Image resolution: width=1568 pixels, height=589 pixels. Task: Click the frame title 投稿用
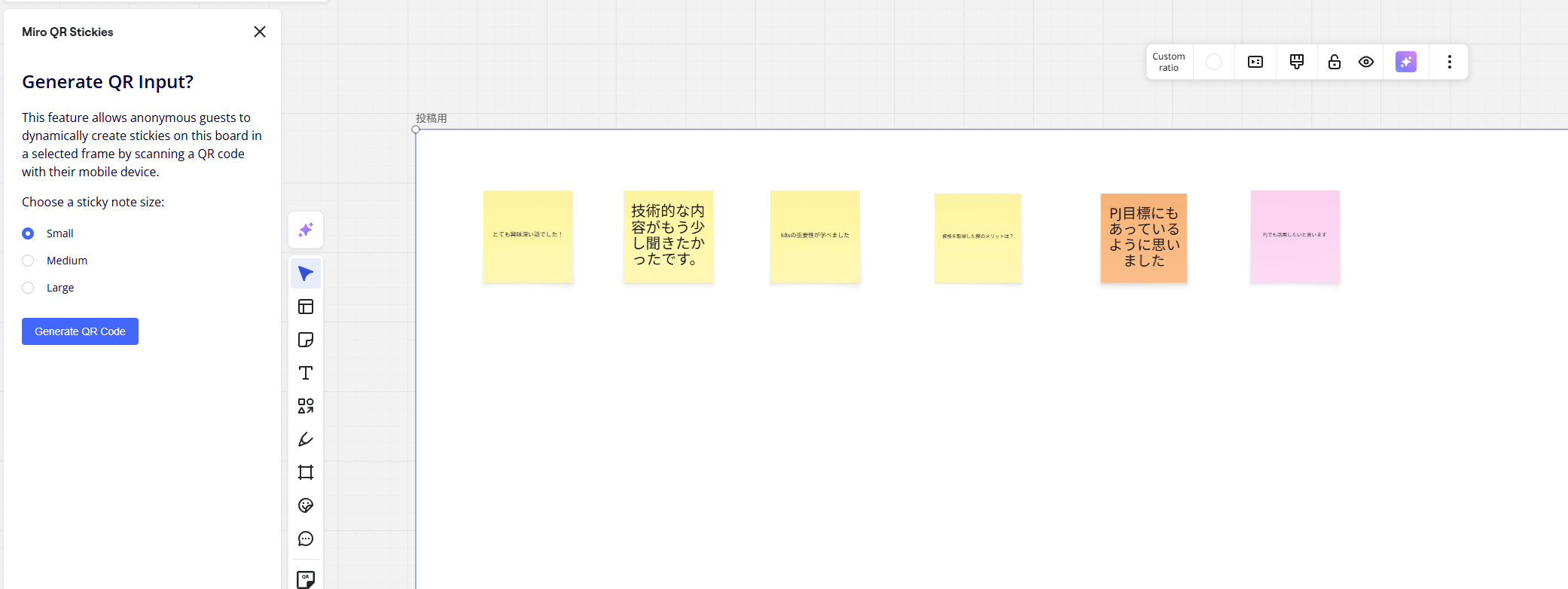[432, 118]
